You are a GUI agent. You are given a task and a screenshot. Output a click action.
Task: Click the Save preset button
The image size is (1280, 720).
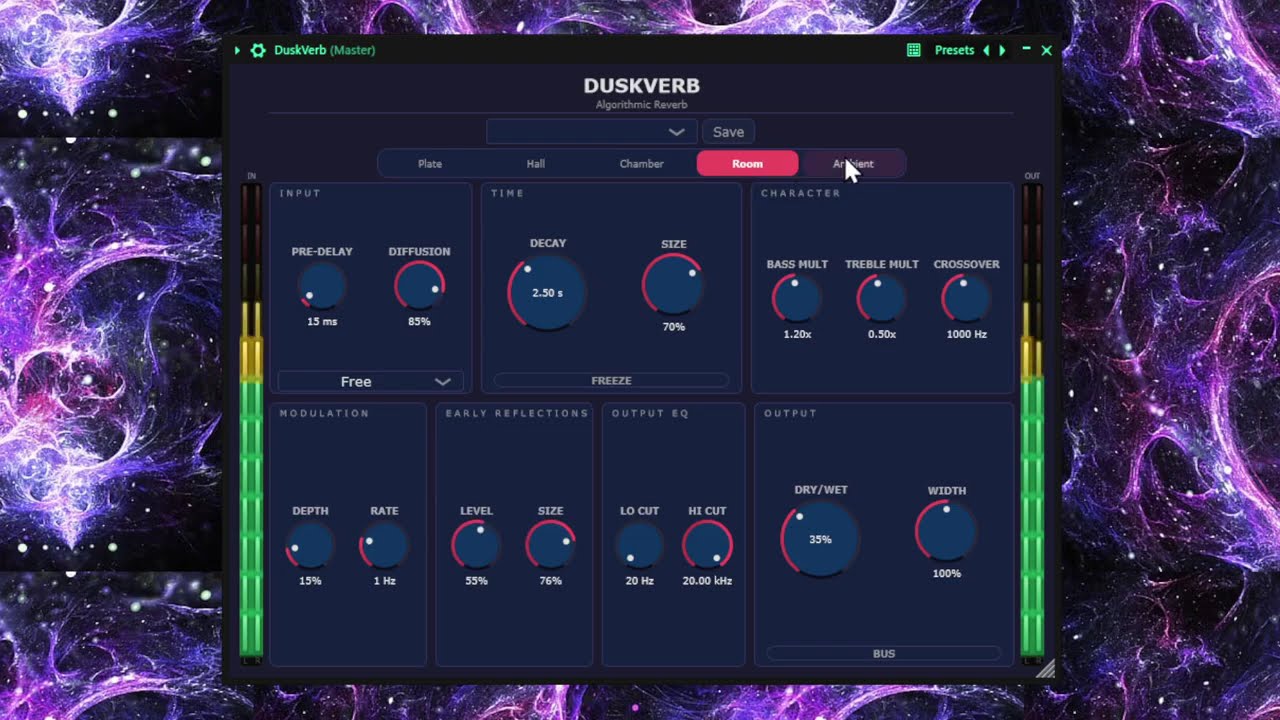coord(728,132)
